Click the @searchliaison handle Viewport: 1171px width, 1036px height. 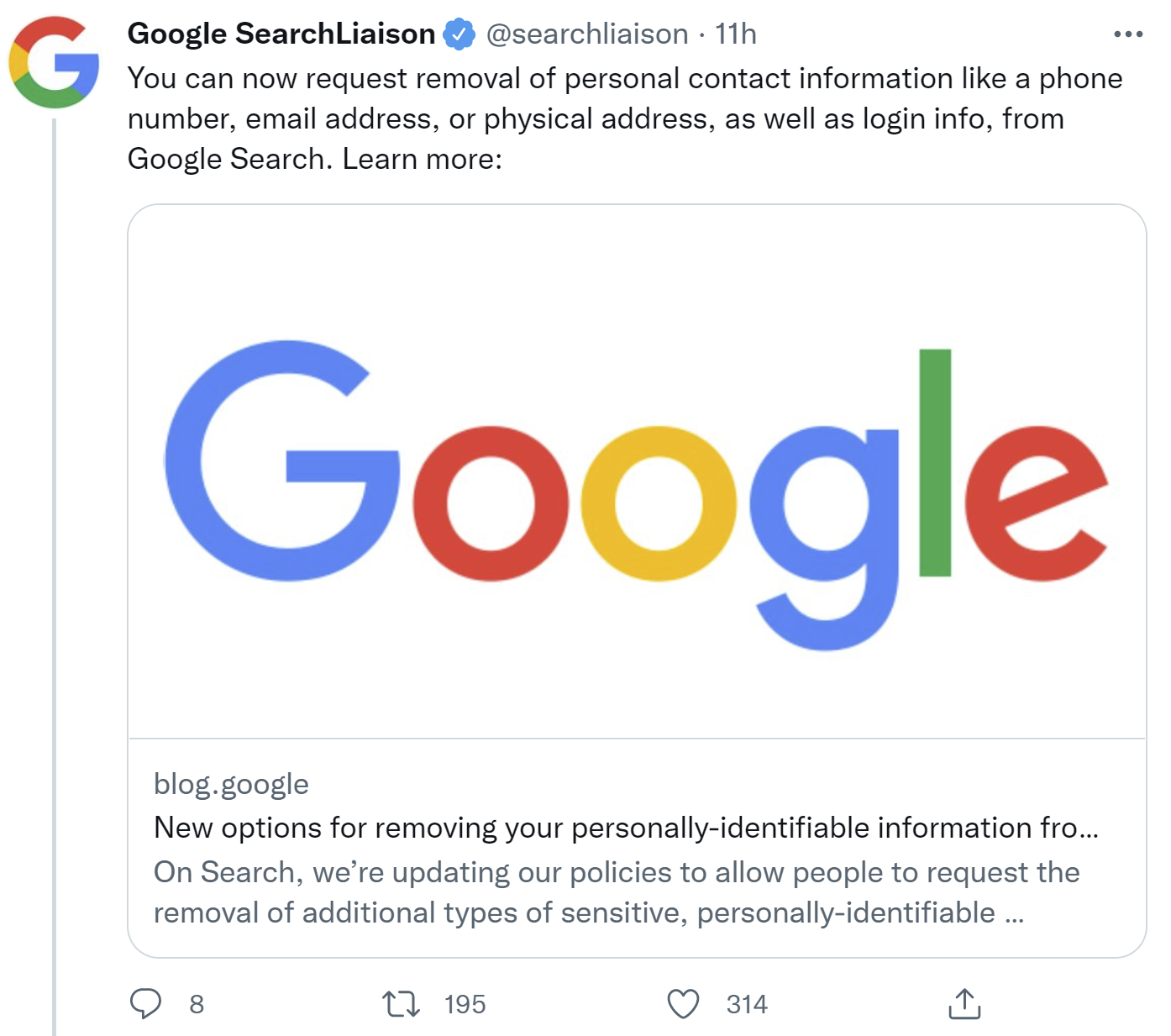pyautogui.click(x=586, y=34)
